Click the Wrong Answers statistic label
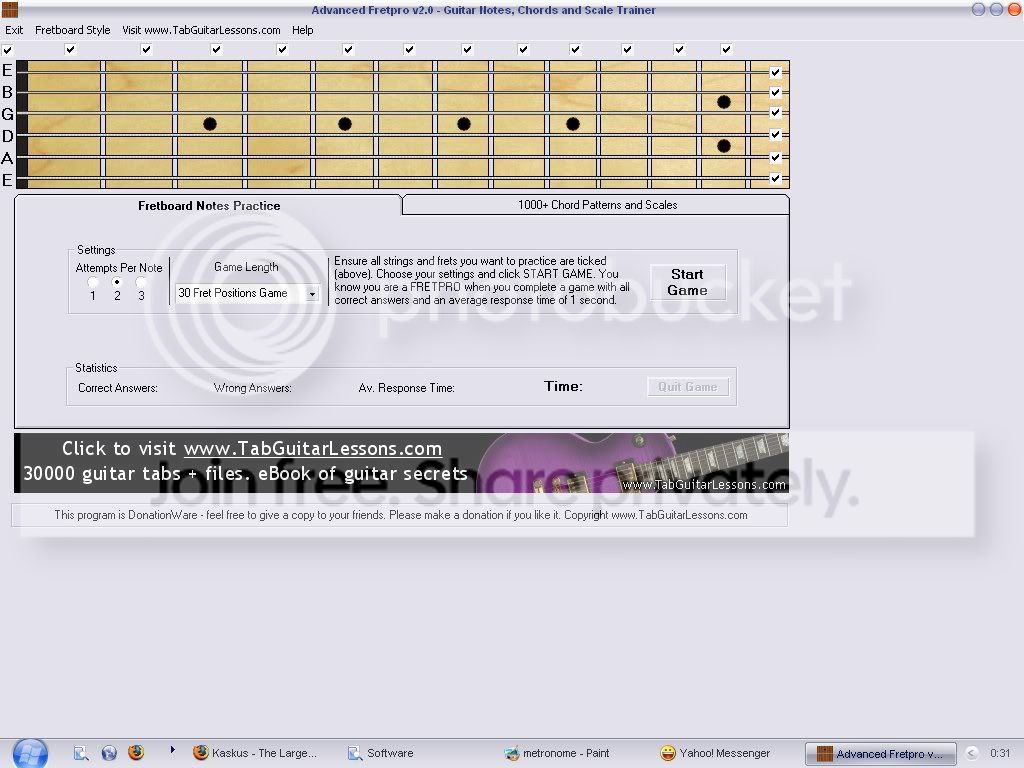1024x768 pixels. pyautogui.click(x=253, y=388)
